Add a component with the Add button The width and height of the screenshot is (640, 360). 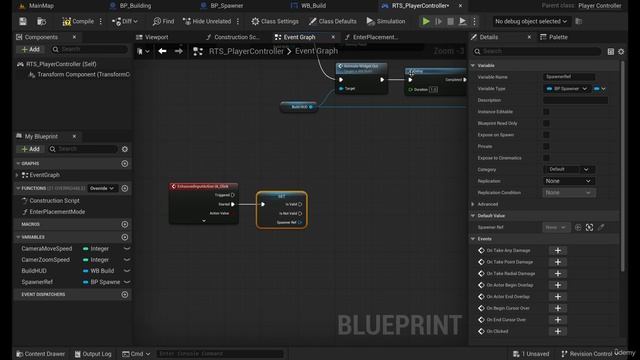31,49
